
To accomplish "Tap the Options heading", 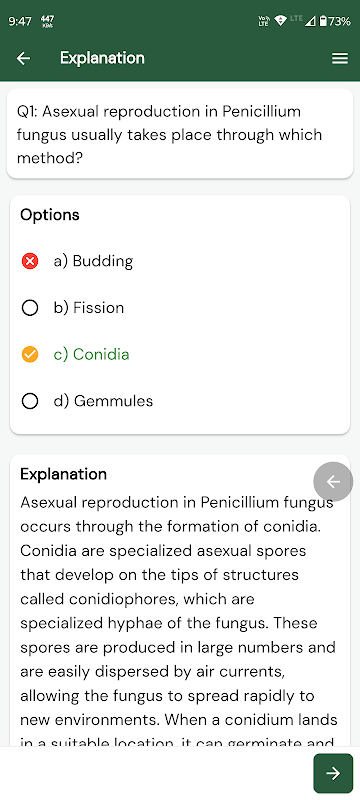I will (50, 215).
